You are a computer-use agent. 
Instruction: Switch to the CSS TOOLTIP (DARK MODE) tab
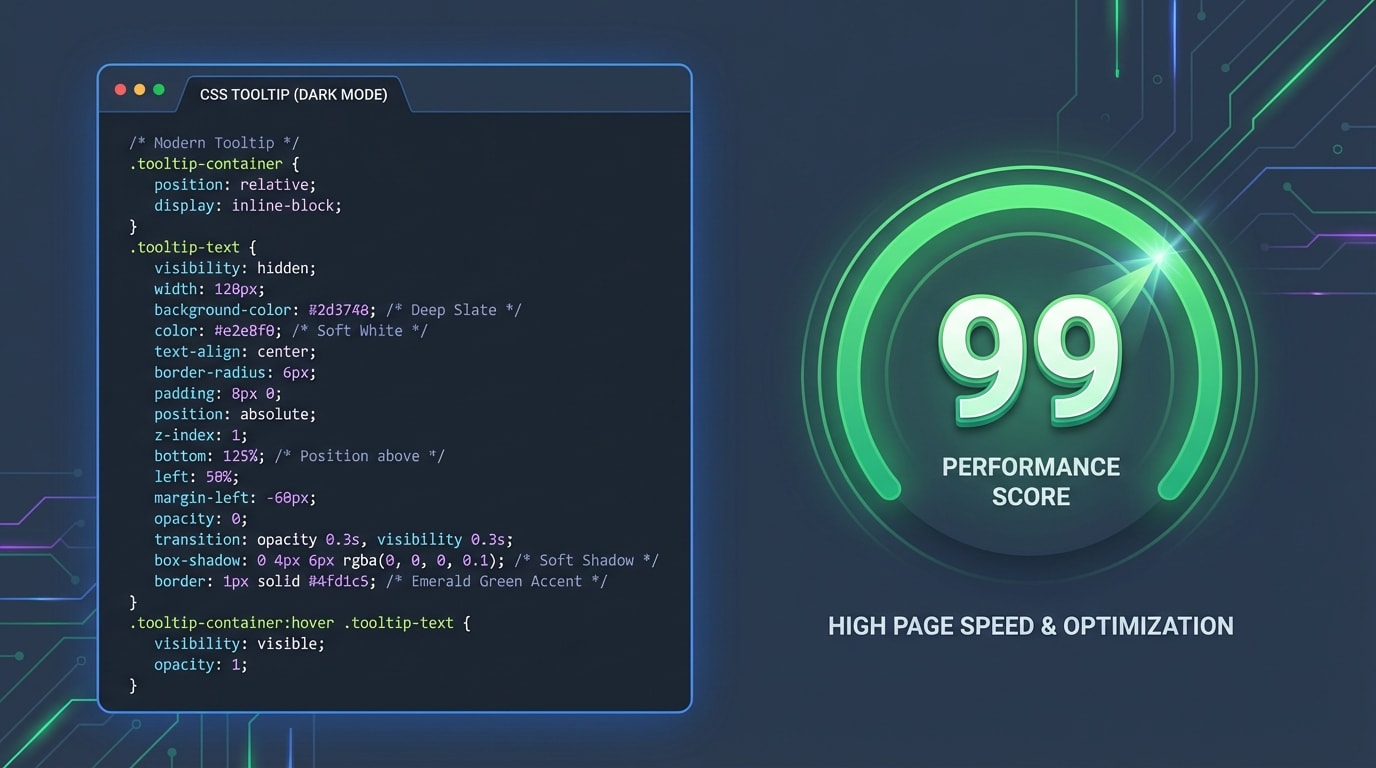293,94
